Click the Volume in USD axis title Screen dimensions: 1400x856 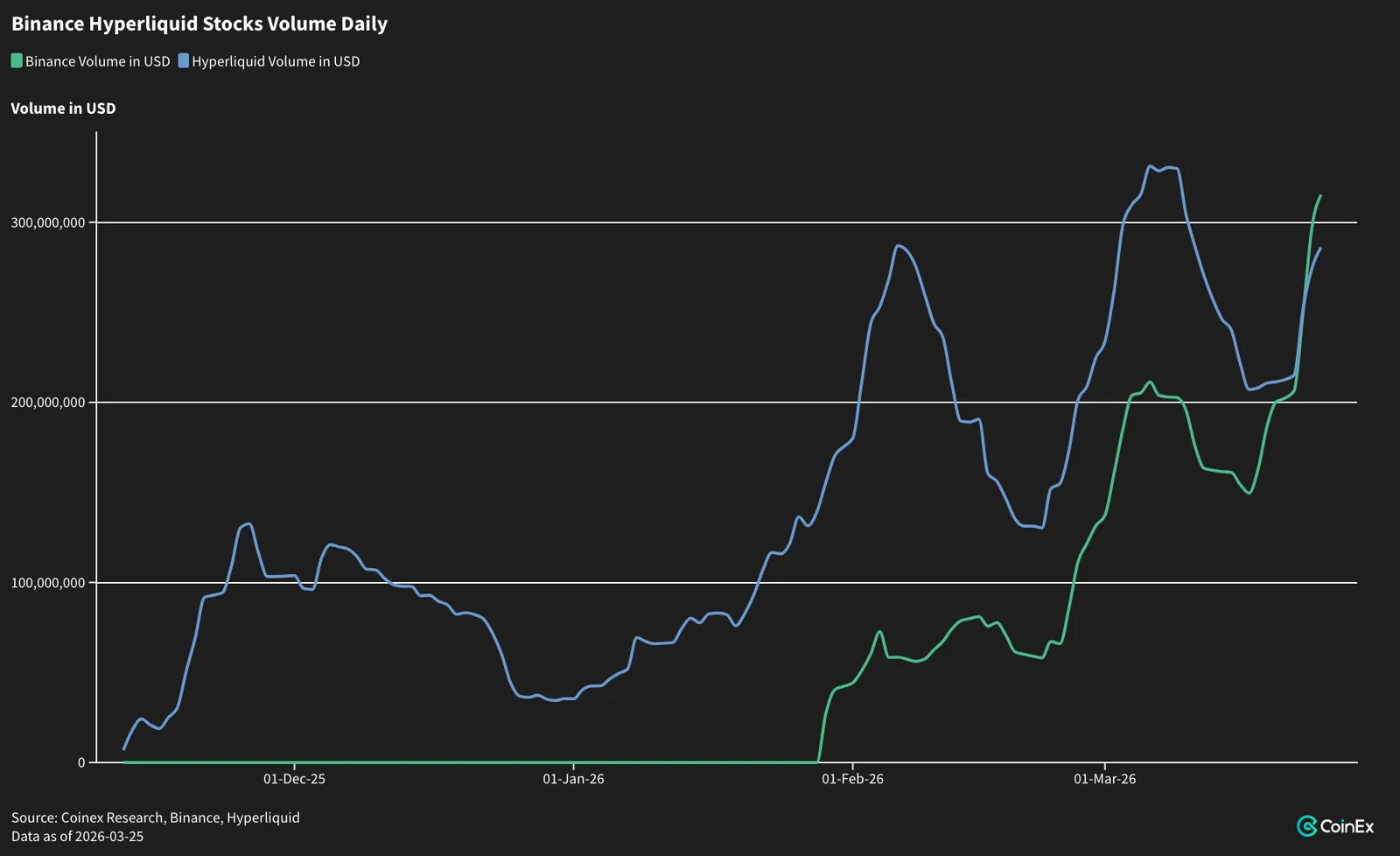pyautogui.click(x=63, y=109)
